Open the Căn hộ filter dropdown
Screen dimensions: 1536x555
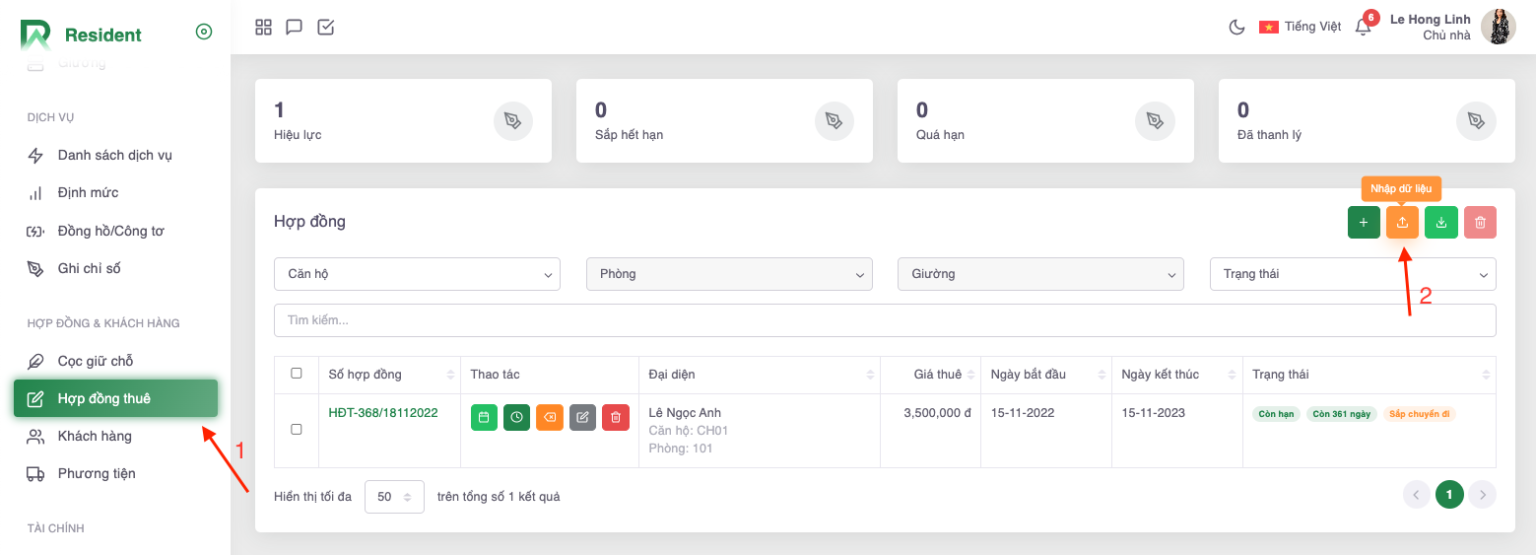(417, 274)
